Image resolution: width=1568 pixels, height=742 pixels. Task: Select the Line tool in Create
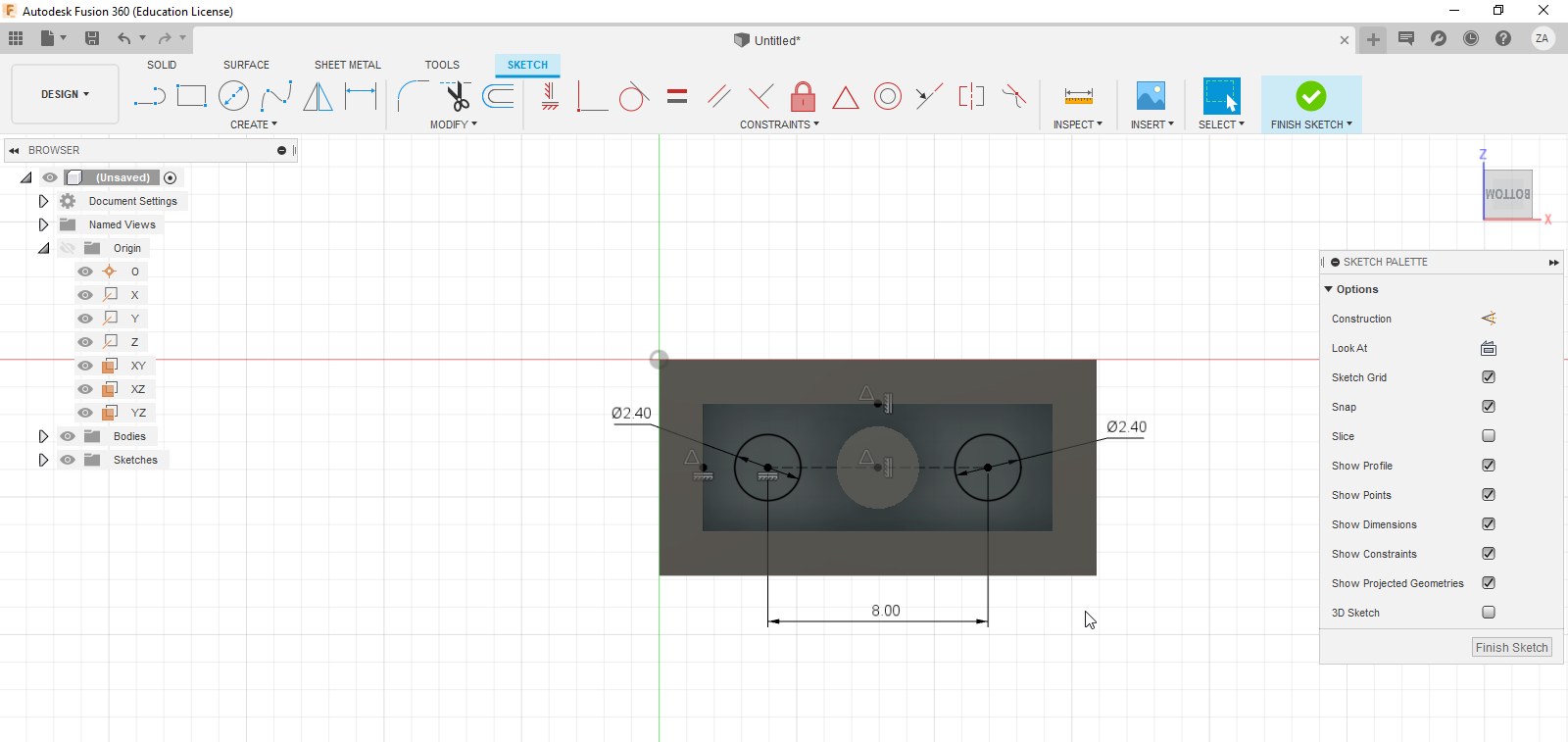[x=149, y=96]
